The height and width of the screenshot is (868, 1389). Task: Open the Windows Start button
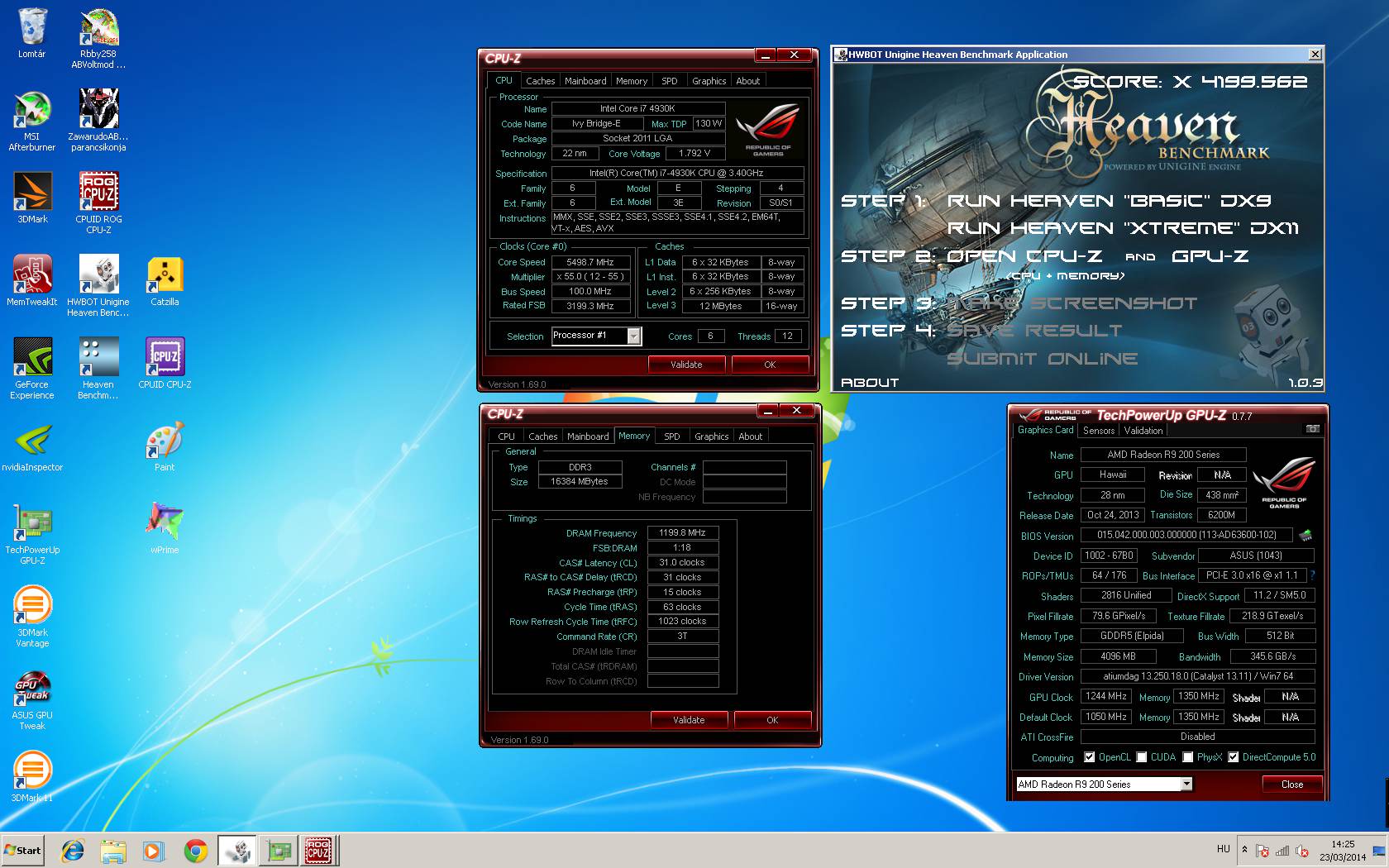pos(23,850)
